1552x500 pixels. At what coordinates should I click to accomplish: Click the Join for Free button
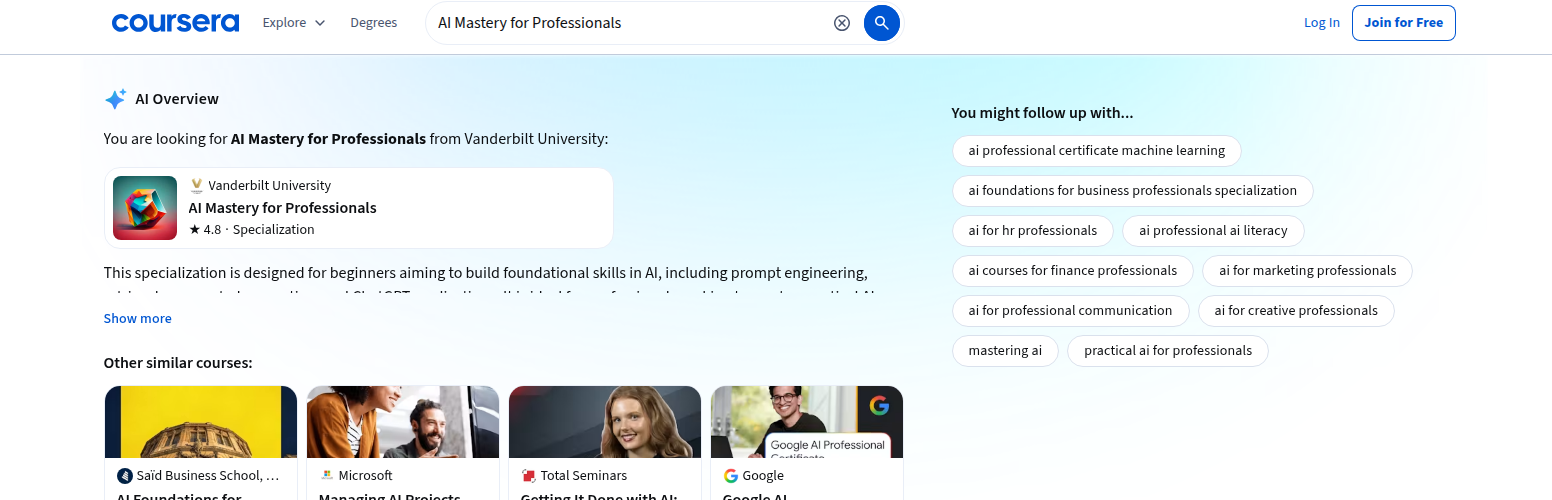point(1404,23)
